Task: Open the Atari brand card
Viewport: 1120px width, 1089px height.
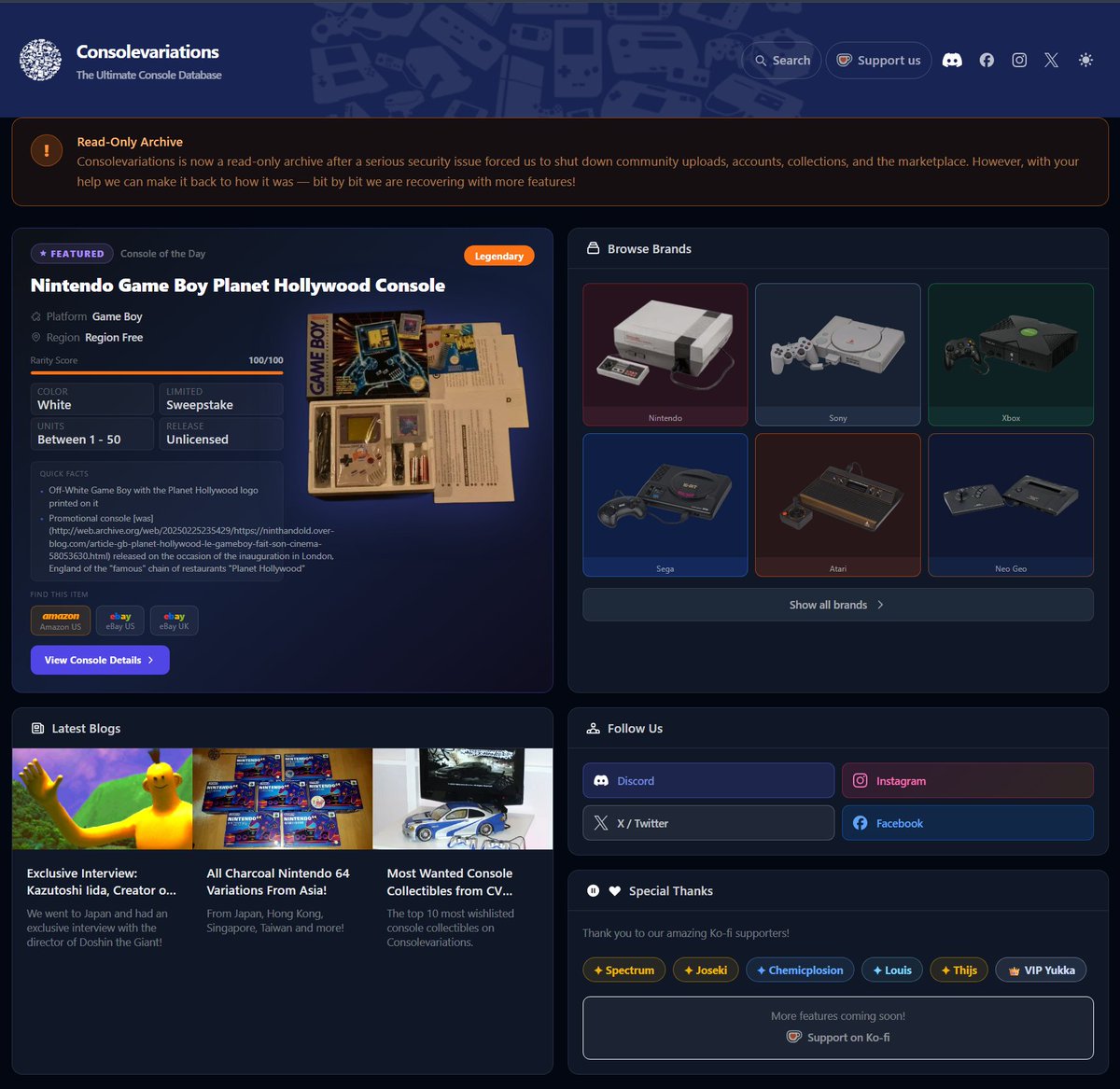Action: [838, 505]
